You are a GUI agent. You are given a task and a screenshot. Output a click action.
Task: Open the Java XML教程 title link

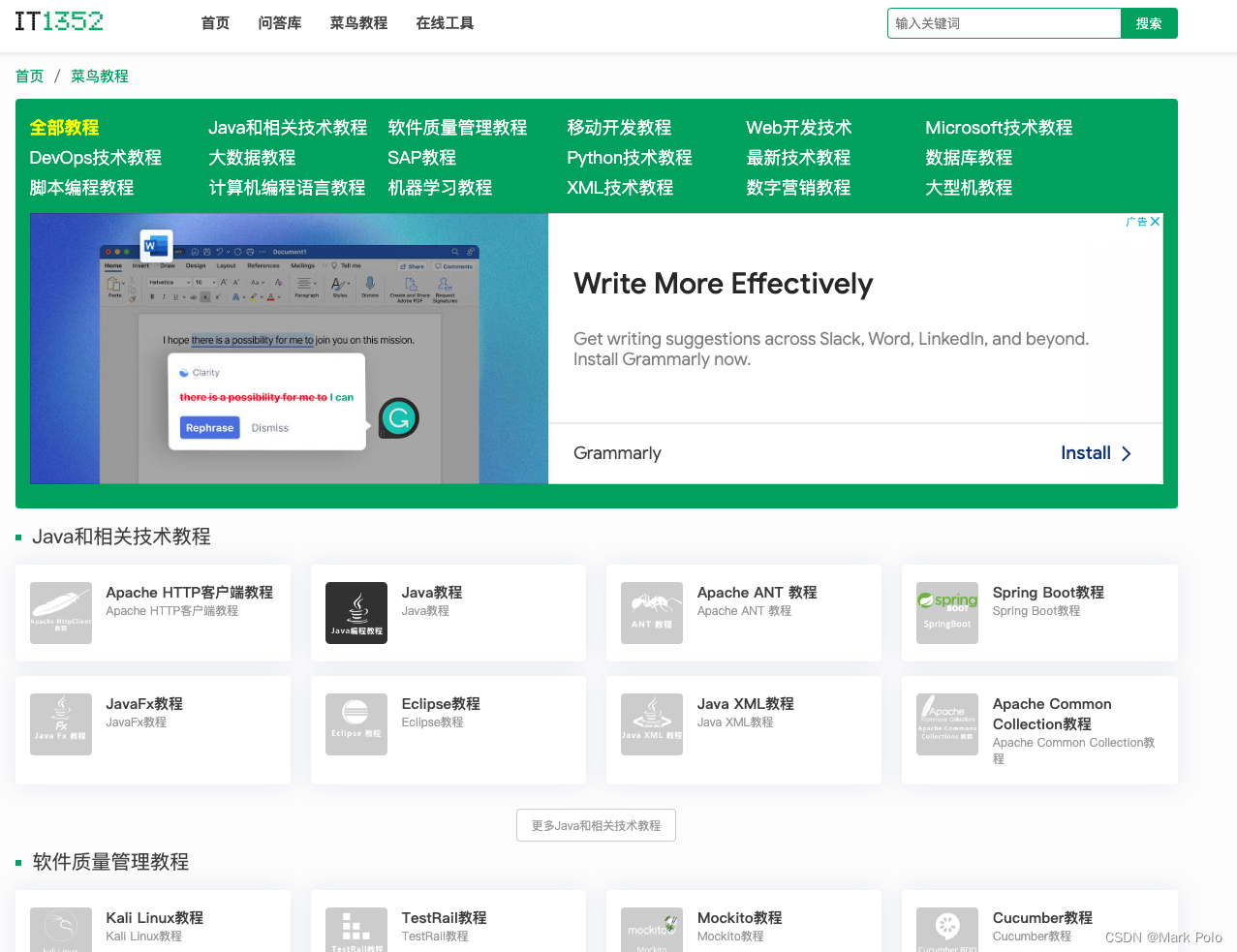click(x=746, y=704)
